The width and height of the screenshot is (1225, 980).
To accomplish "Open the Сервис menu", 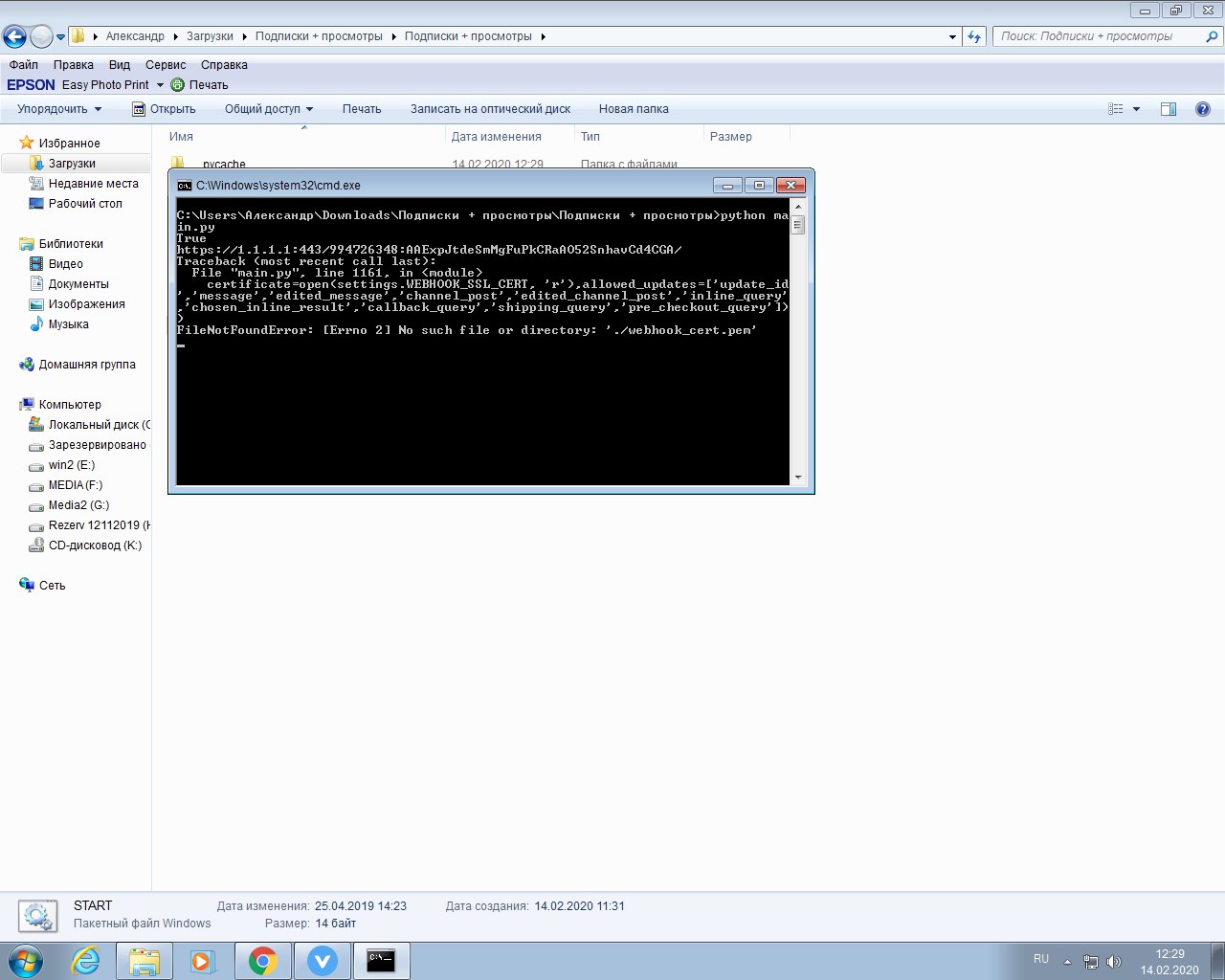I will pyautogui.click(x=166, y=65).
